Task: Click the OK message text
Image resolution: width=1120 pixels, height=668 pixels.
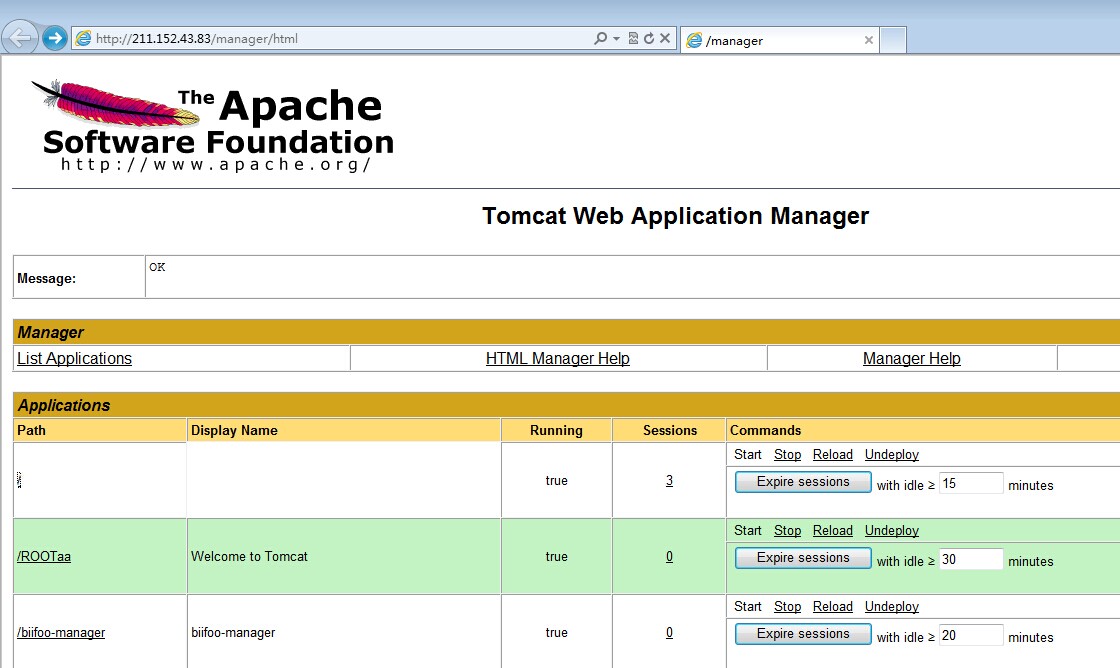Action: pos(157,267)
